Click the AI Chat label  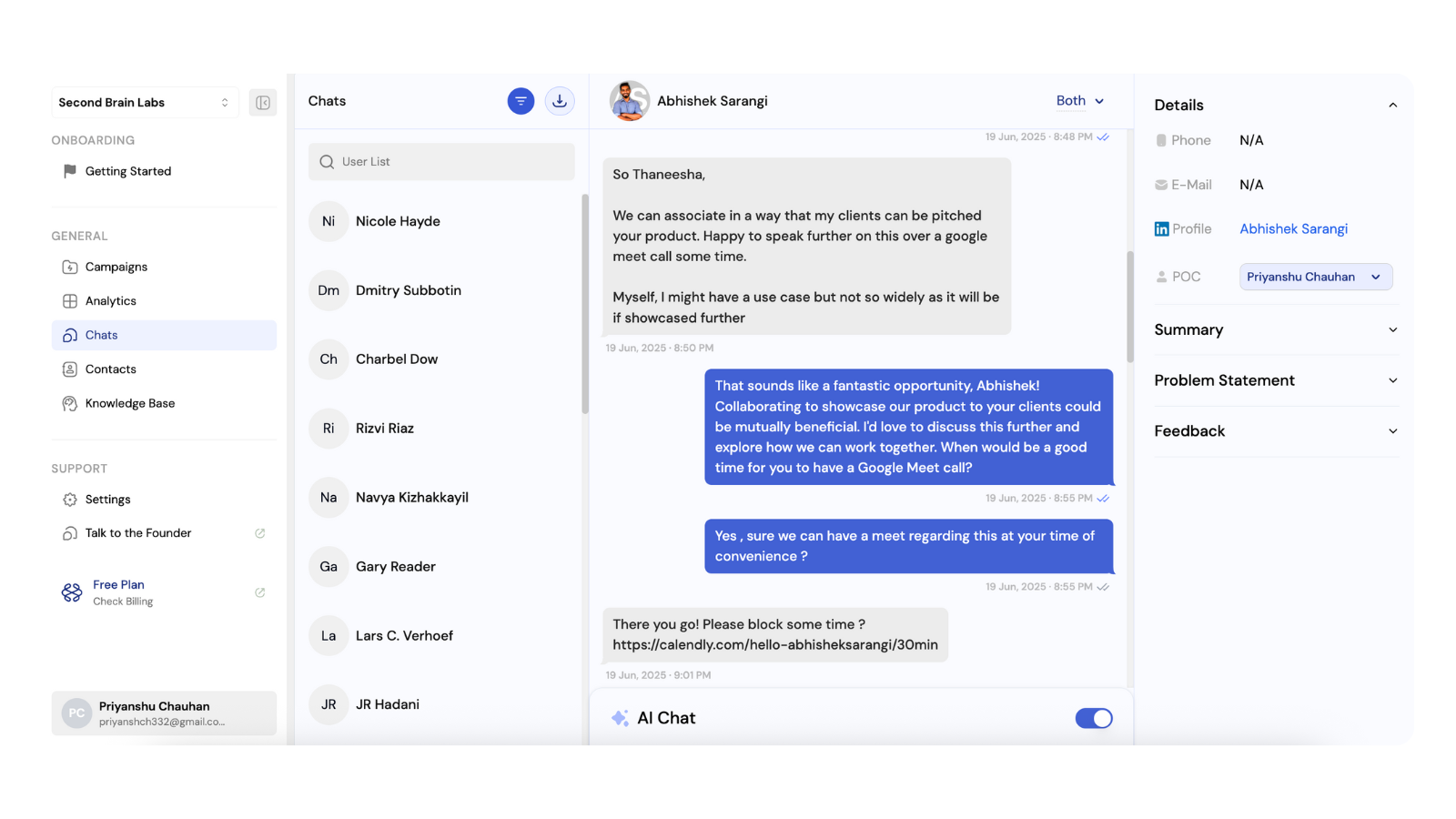666,718
